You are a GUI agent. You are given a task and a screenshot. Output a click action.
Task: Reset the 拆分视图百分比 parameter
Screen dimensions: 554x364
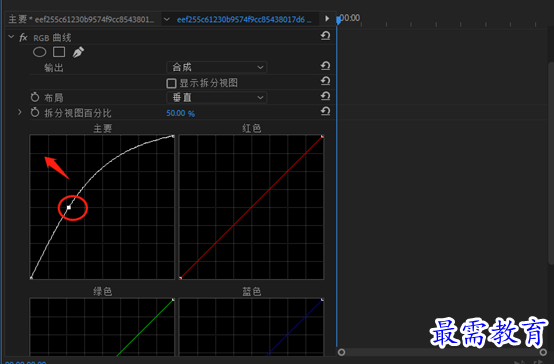pos(325,111)
